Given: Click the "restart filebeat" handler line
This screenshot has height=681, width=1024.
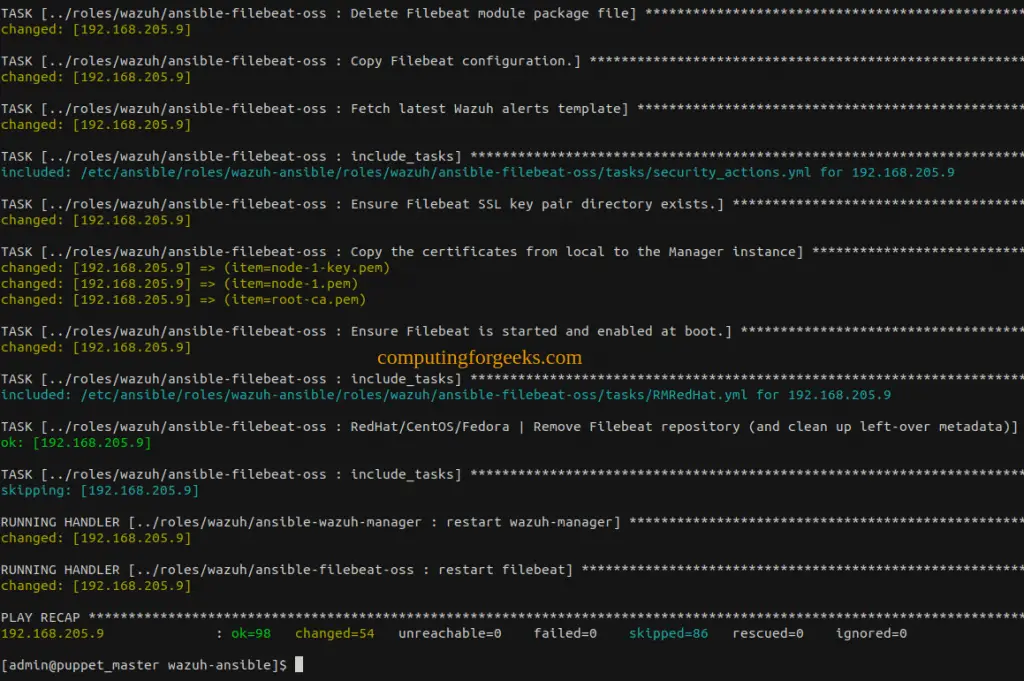Looking at the screenshot, I should coord(512,570).
